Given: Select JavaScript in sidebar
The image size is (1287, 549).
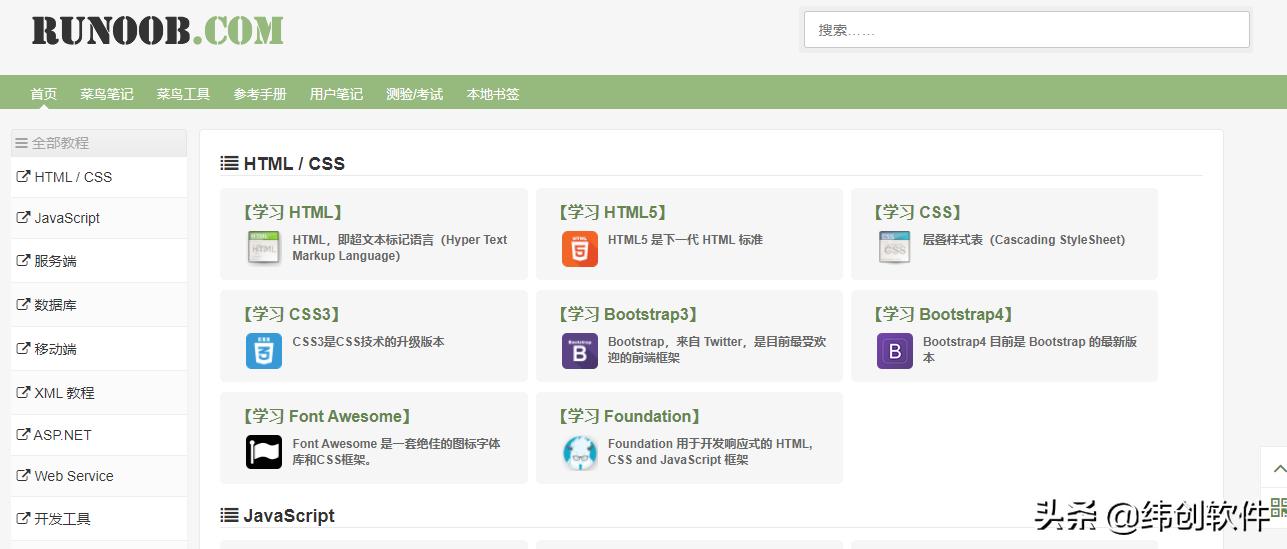Looking at the screenshot, I should click(x=99, y=218).
